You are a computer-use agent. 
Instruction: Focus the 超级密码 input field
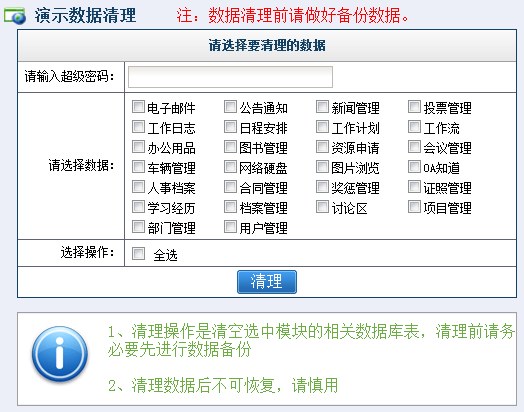tap(230, 77)
